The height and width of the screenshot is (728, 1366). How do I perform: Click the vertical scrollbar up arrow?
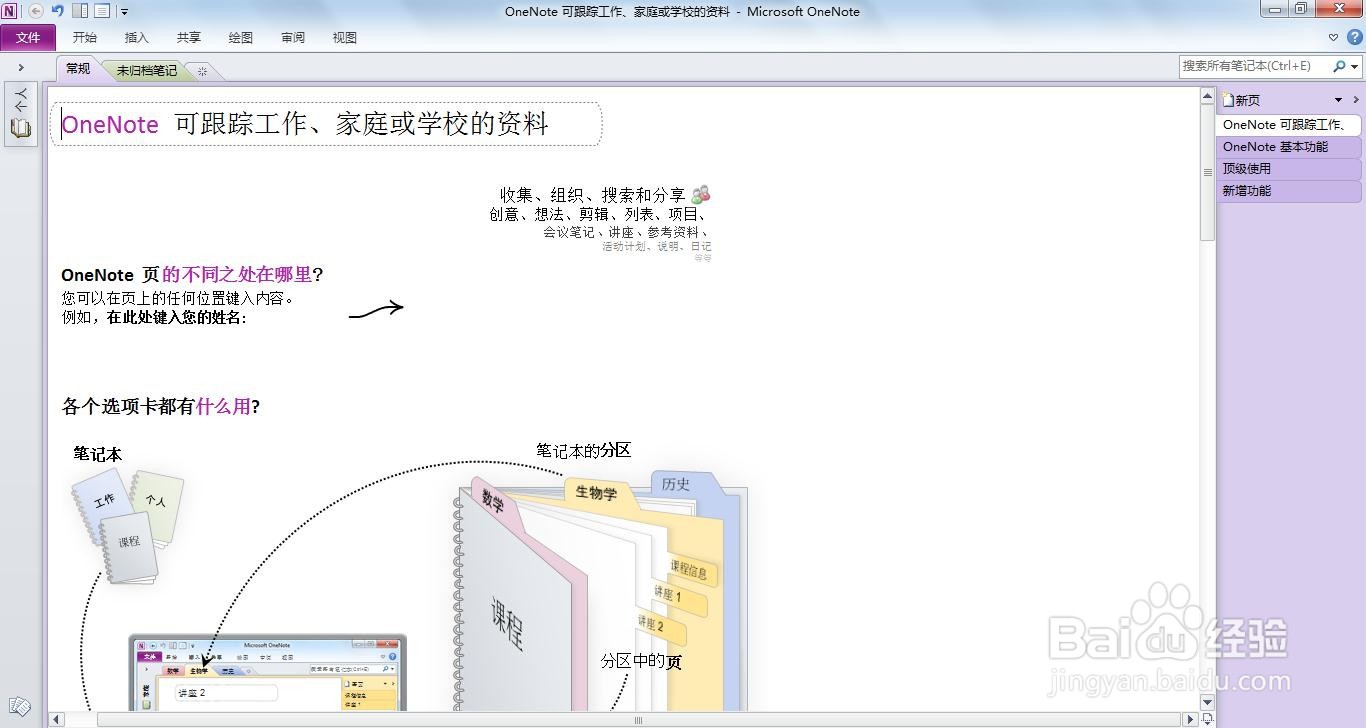1207,97
